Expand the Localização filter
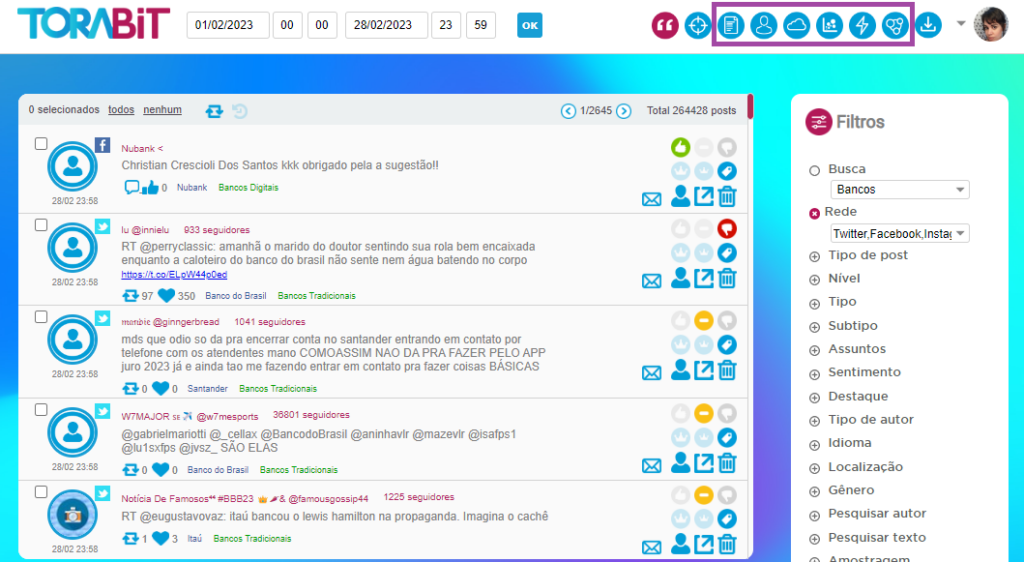 point(814,469)
